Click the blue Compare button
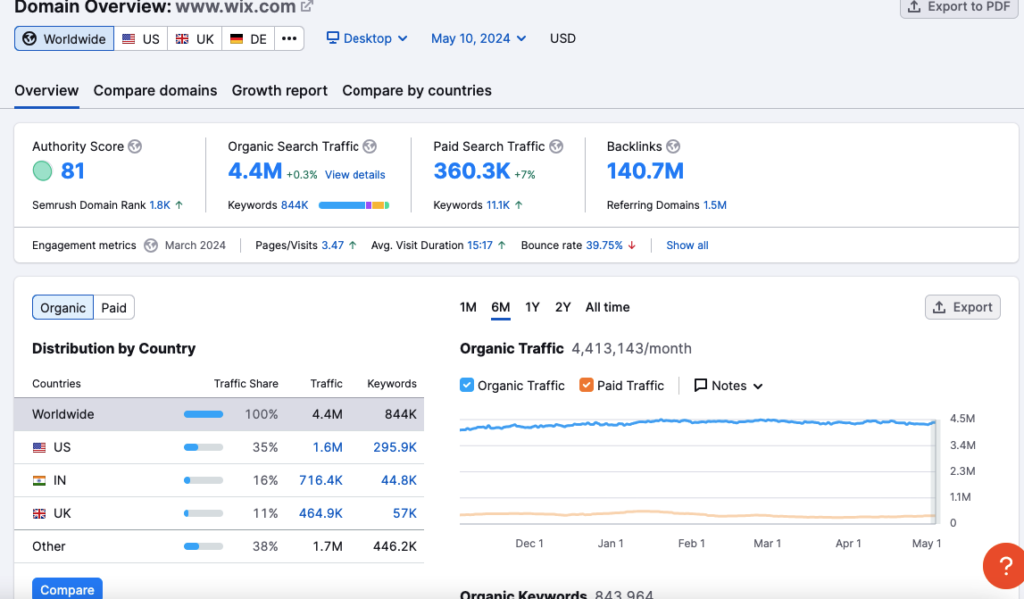Screen dimensions: 1024x599 click(67, 589)
